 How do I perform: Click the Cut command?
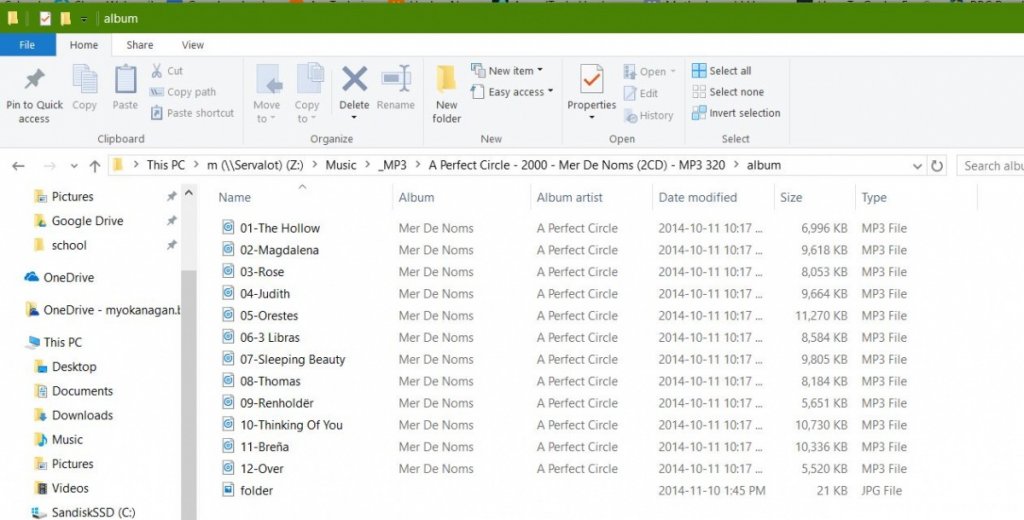167,71
